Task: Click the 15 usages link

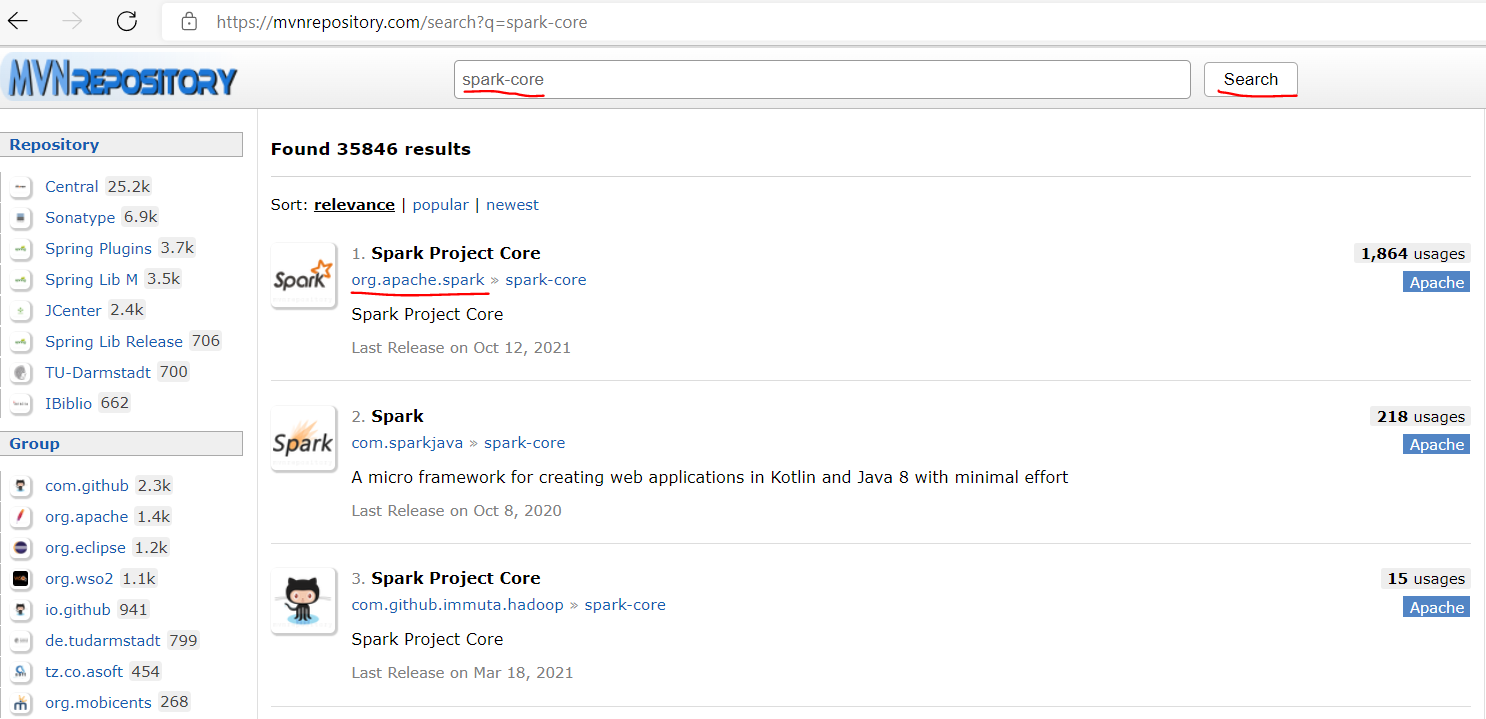Action: 1426,579
